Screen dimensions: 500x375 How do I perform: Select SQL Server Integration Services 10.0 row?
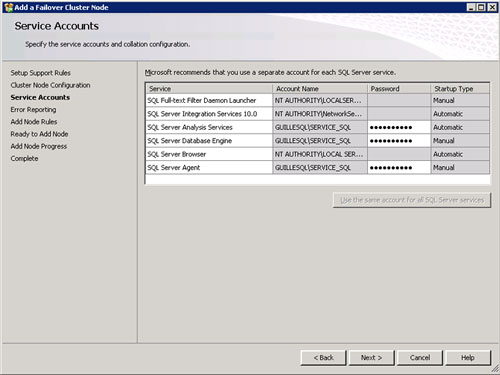pyautogui.click(x=318, y=114)
